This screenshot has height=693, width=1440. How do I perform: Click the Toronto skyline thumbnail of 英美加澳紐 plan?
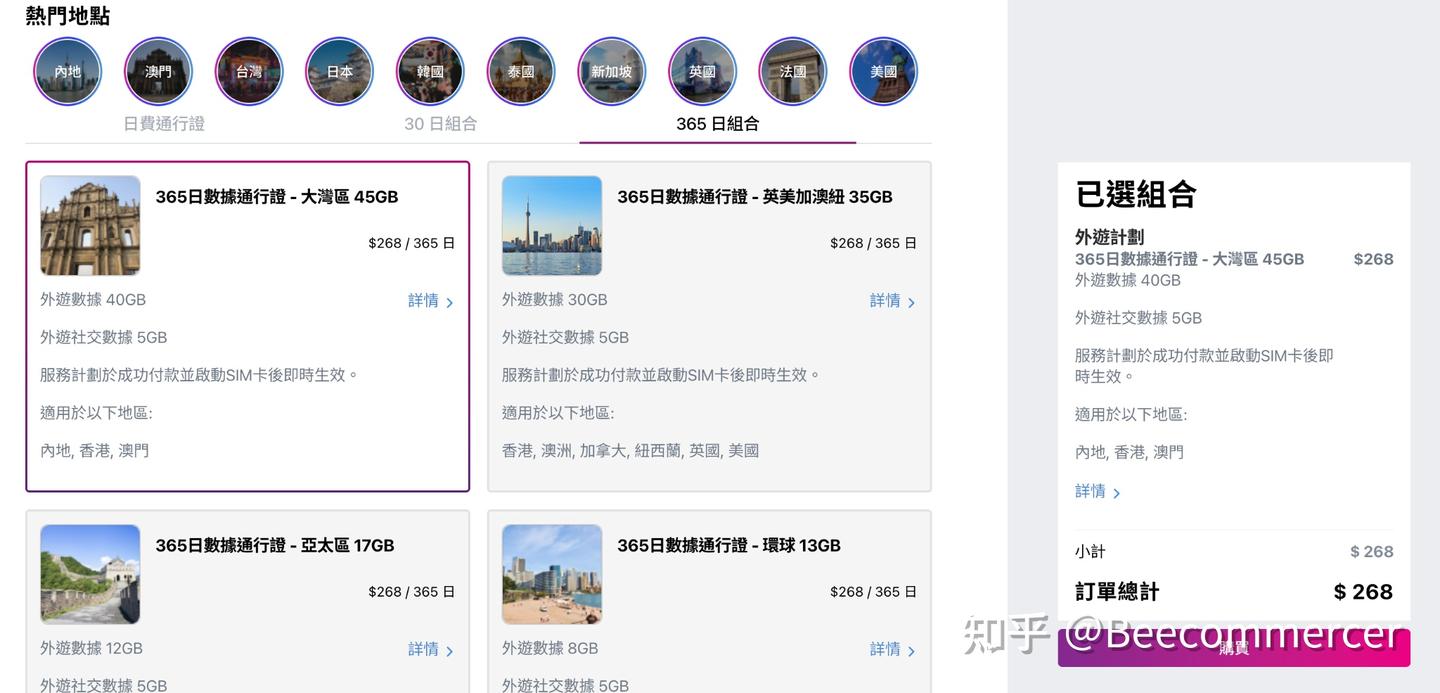[552, 226]
